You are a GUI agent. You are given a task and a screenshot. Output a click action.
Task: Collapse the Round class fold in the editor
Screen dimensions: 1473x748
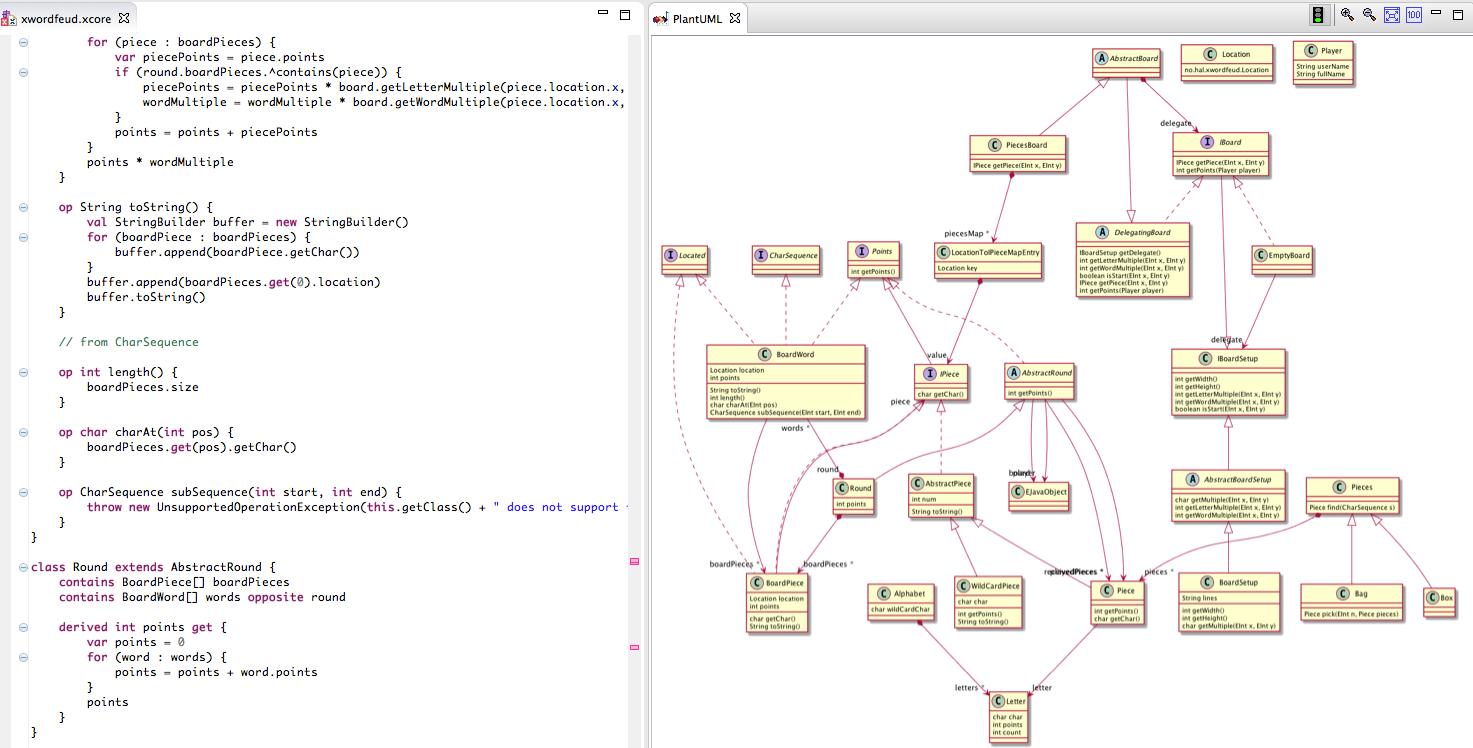coord(22,566)
